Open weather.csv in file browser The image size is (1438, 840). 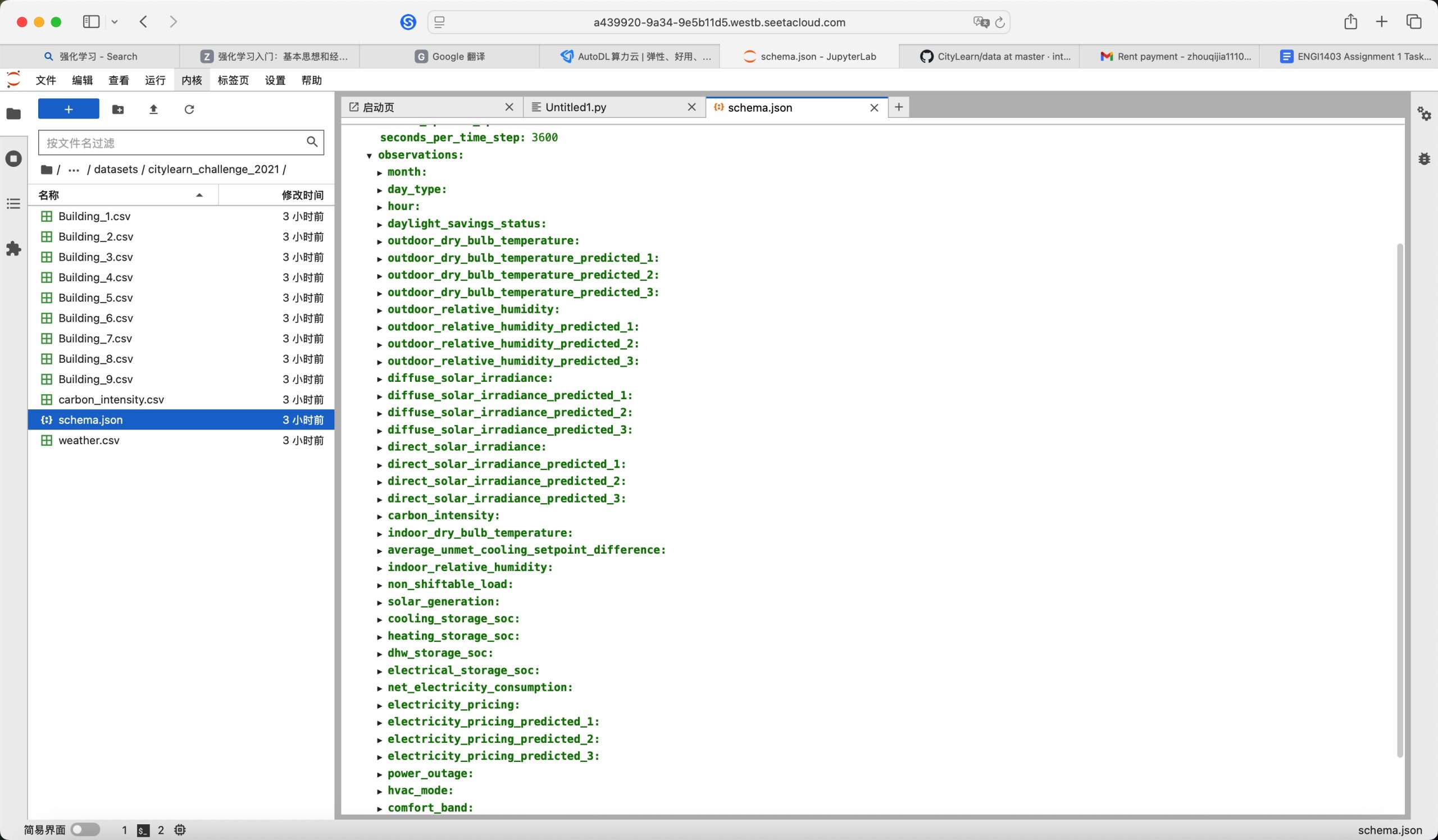(89, 440)
